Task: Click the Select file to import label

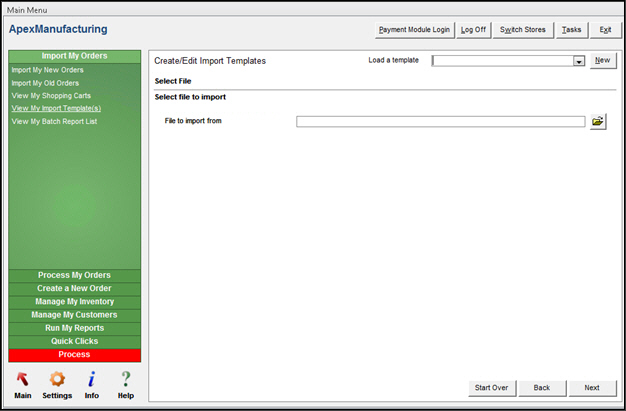Action: (190, 97)
